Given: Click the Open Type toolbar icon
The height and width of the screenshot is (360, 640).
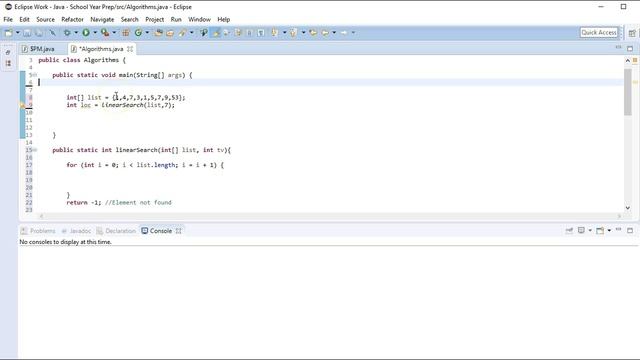Looking at the screenshot, I should click(158, 33).
